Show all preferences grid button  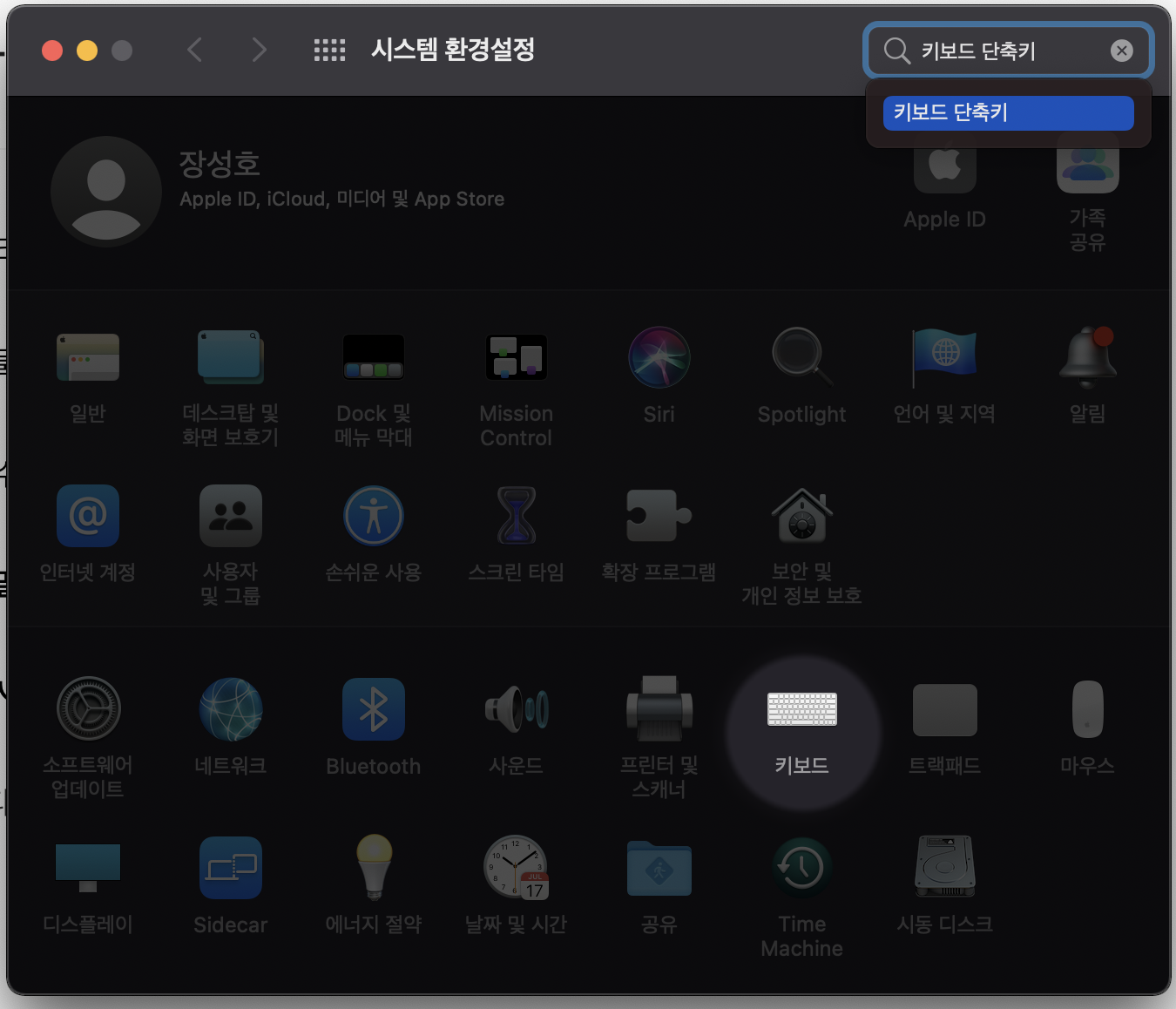click(x=329, y=50)
